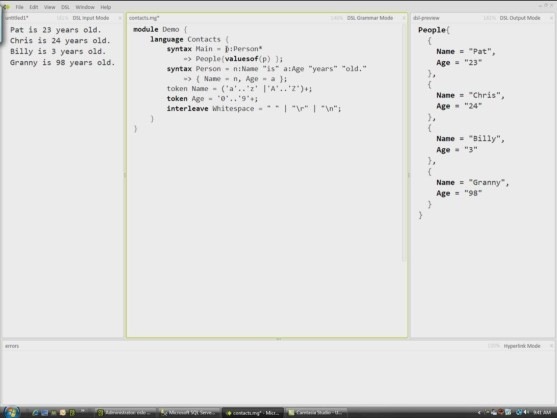Select the contacts.mg* pane title

click(144, 18)
